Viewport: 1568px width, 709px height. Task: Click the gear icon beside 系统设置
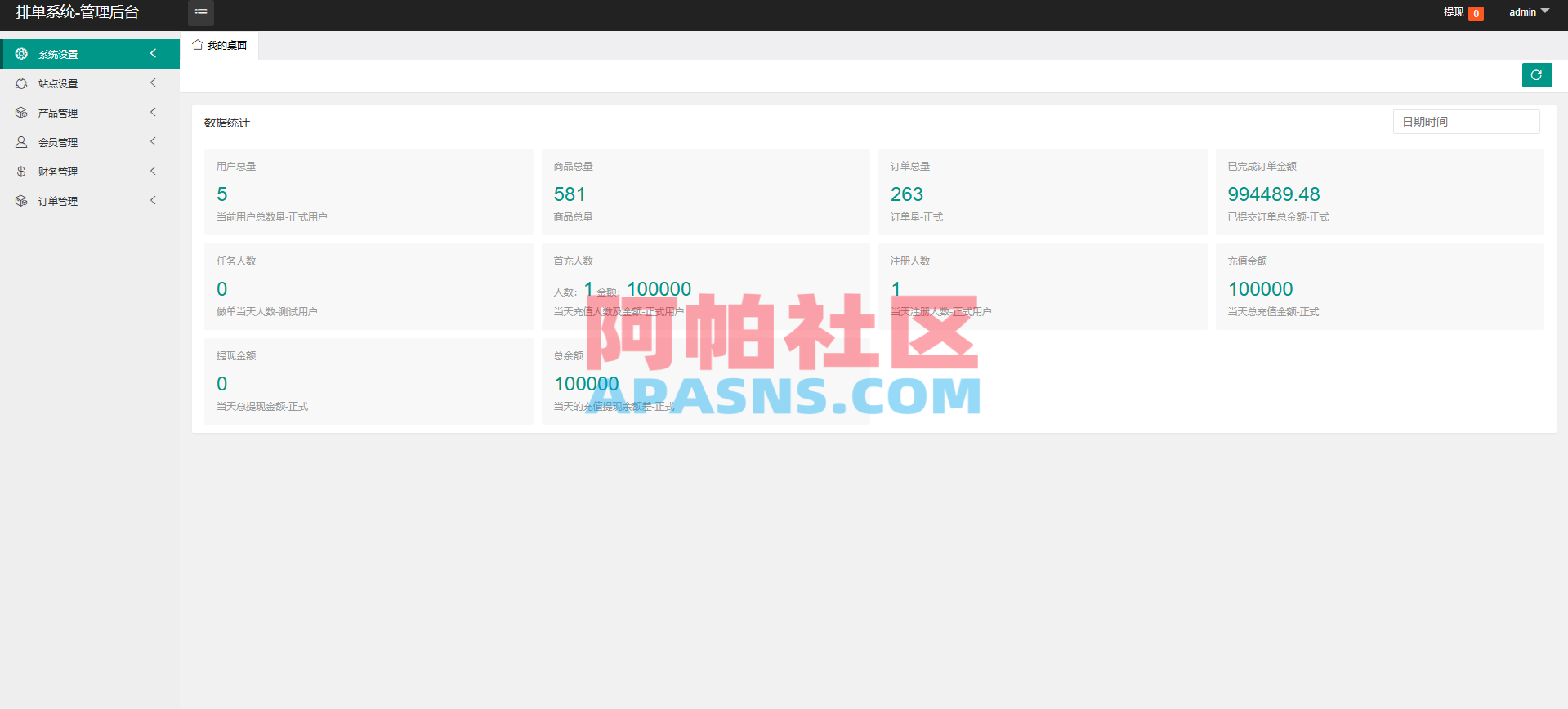click(x=21, y=54)
